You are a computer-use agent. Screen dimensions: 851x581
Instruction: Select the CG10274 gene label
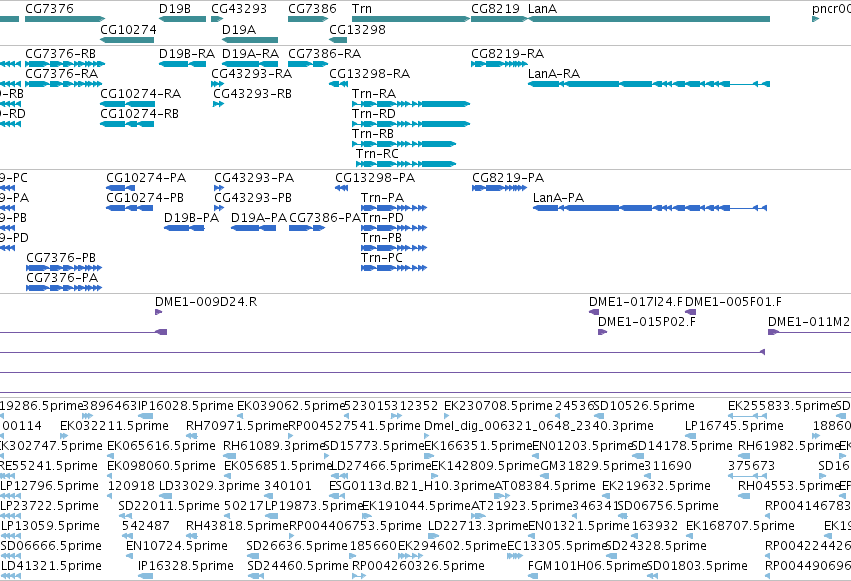(128, 29)
